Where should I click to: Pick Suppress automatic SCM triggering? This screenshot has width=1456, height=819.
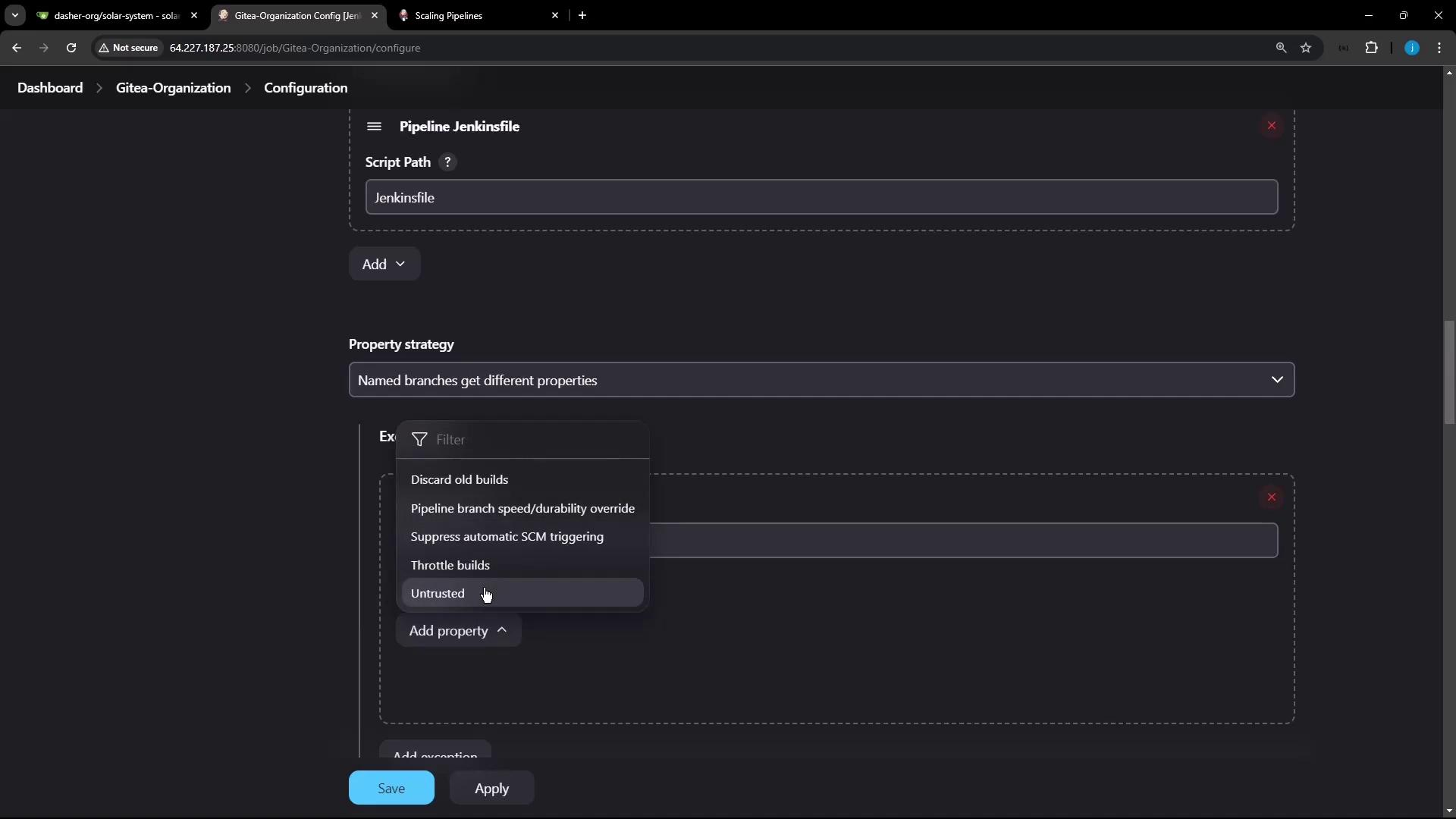tap(507, 537)
